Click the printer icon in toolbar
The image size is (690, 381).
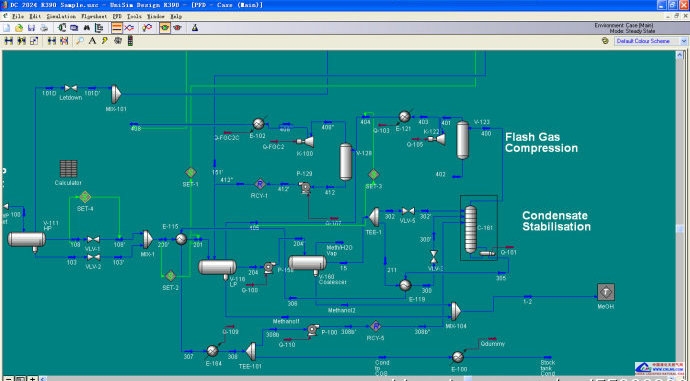[44, 28]
